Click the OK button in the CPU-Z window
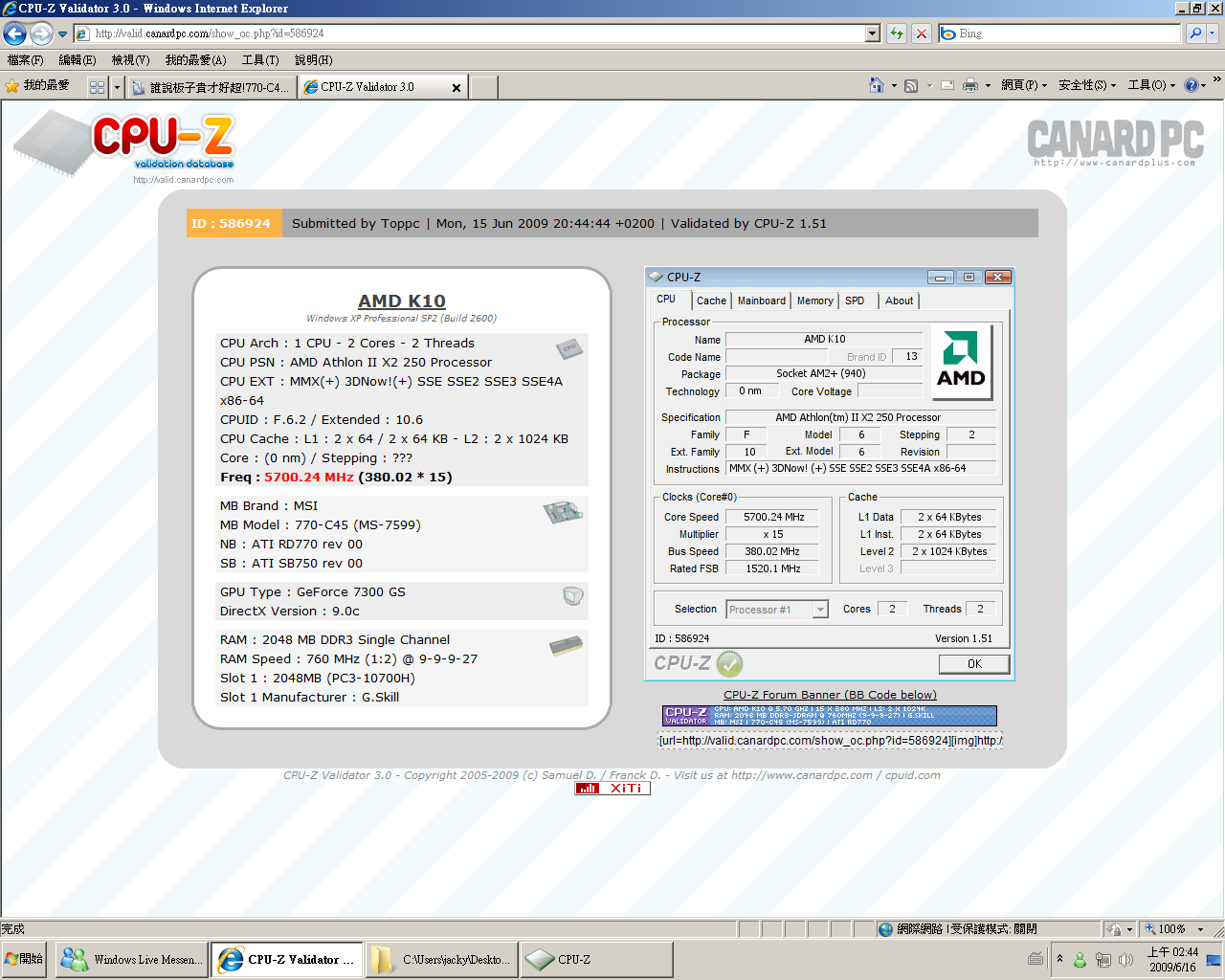1225x980 pixels. point(974,664)
